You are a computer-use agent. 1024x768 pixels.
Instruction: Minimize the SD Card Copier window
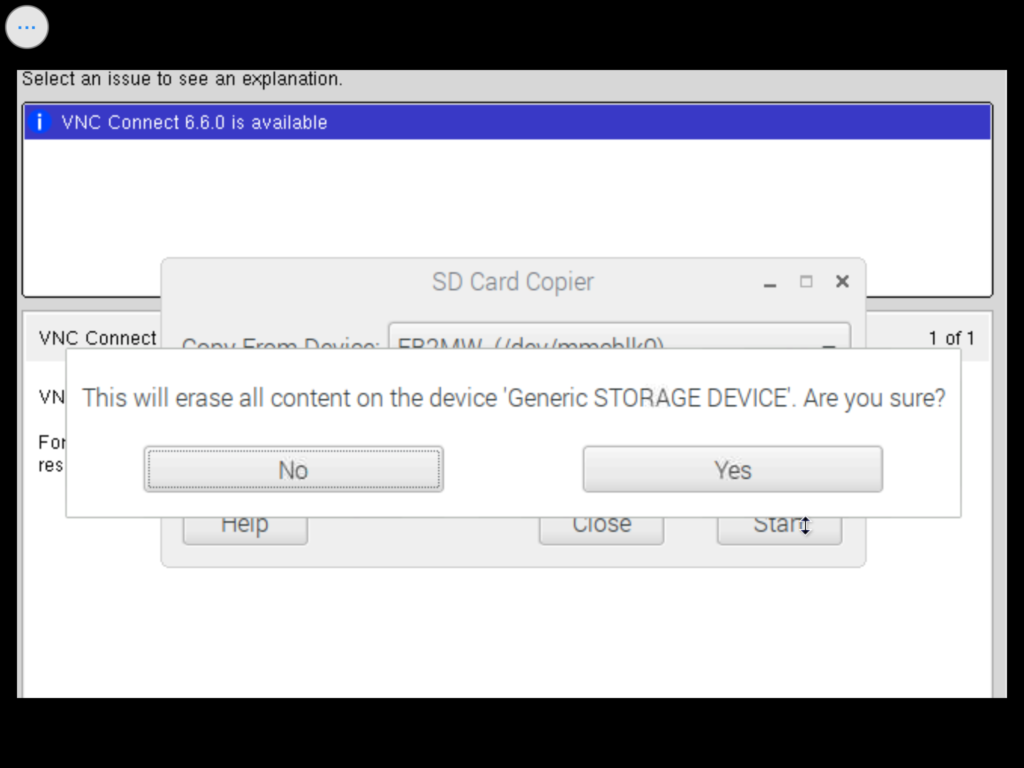tap(770, 283)
